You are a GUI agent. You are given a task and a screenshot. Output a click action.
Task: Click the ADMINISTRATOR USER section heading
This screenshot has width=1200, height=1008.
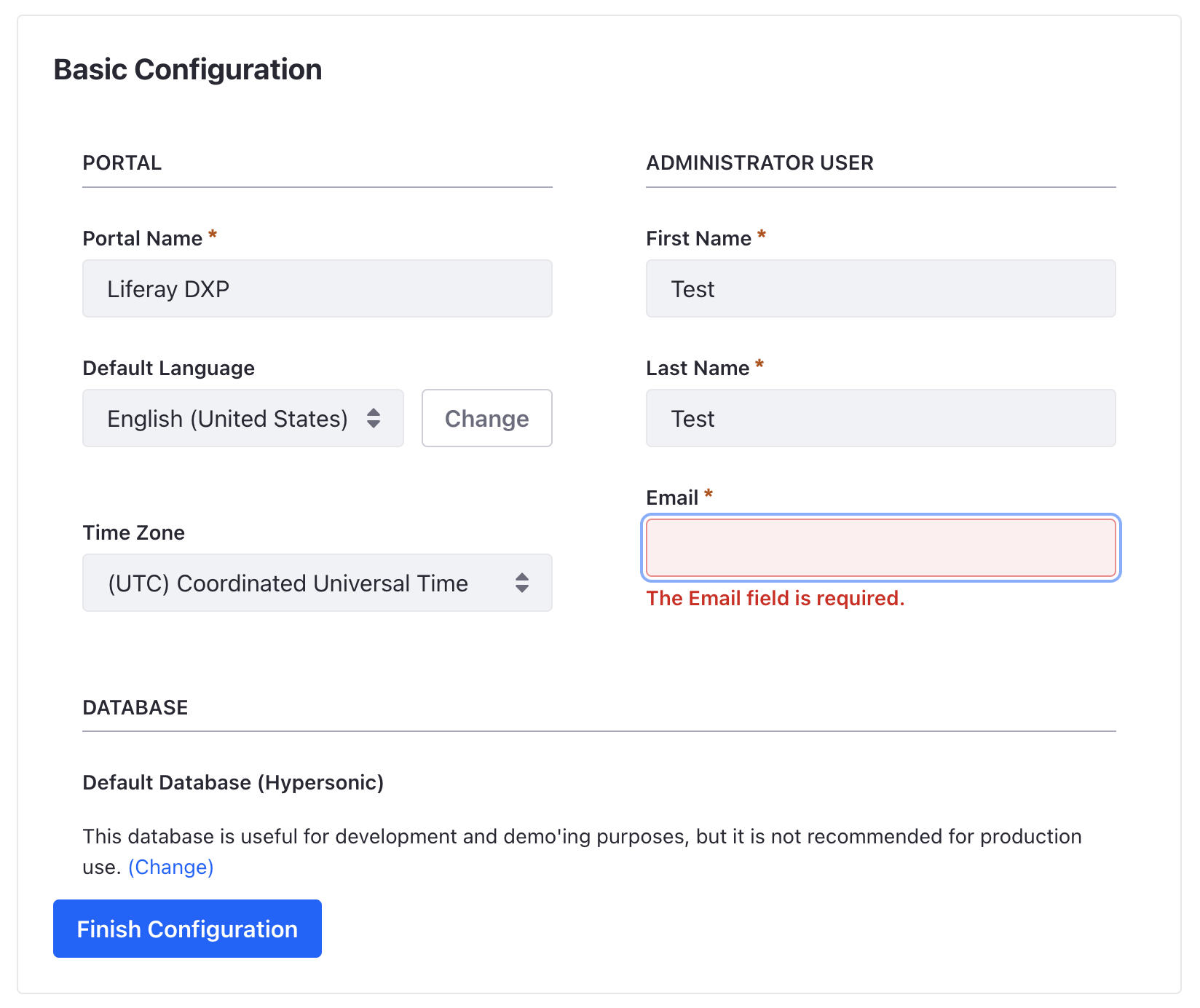point(760,162)
